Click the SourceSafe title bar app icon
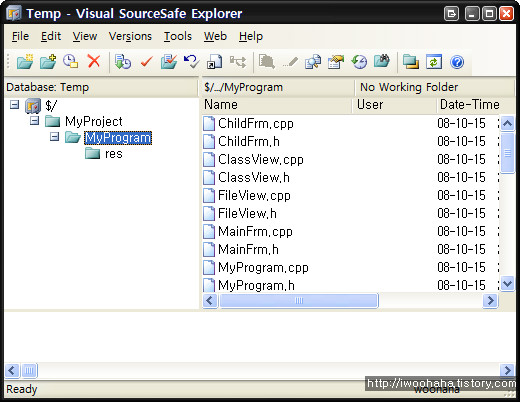520x402 pixels. pos(14,13)
